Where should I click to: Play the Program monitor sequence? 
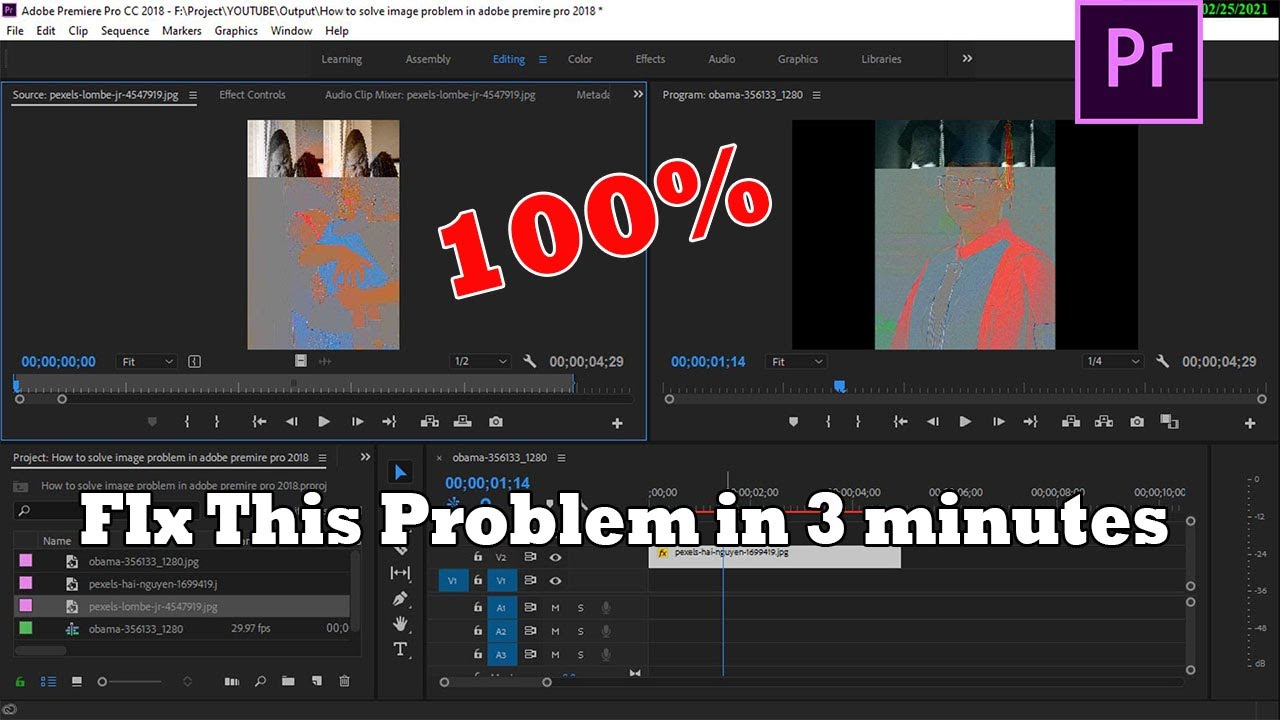coord(965,422)
